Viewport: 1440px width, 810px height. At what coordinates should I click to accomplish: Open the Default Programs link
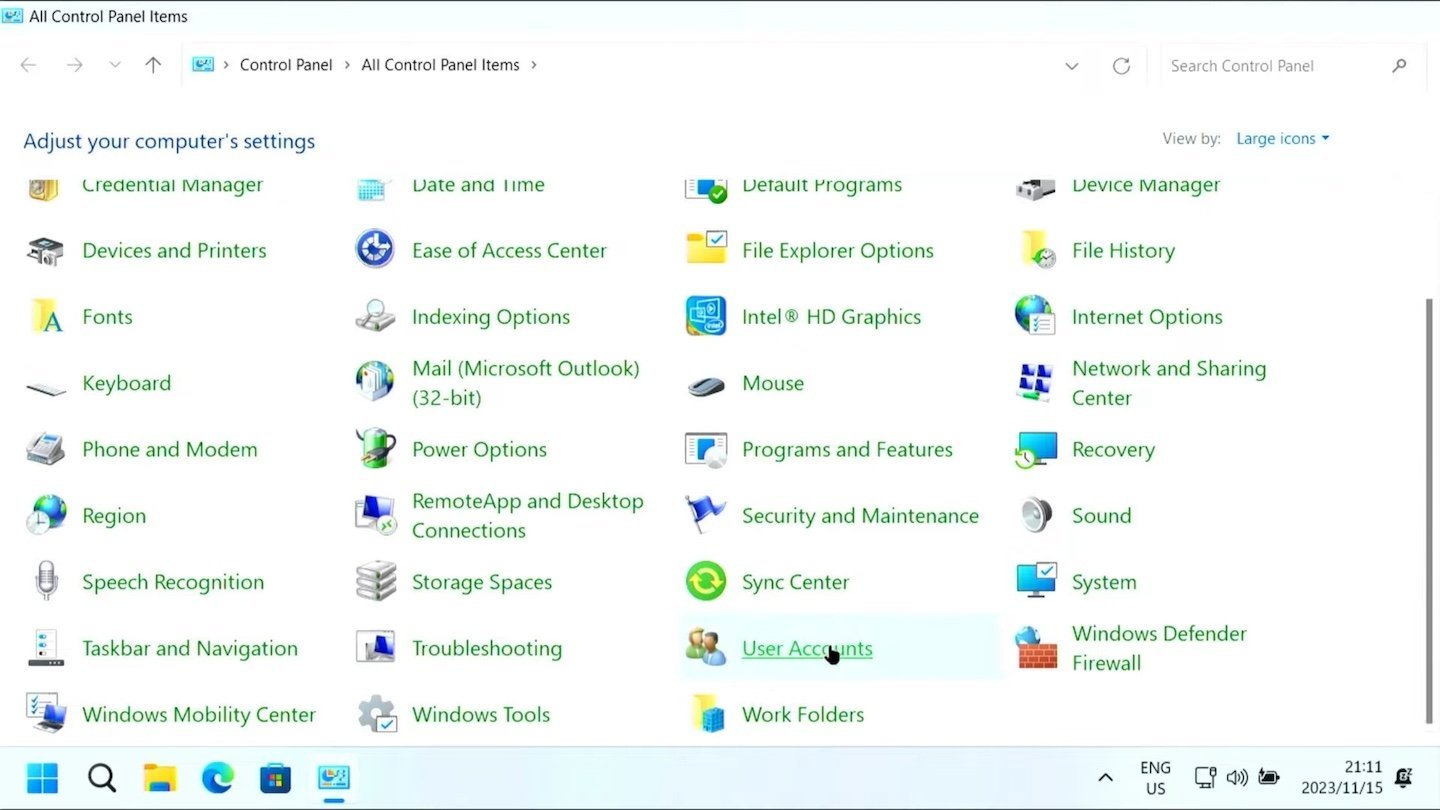(822, 185)
